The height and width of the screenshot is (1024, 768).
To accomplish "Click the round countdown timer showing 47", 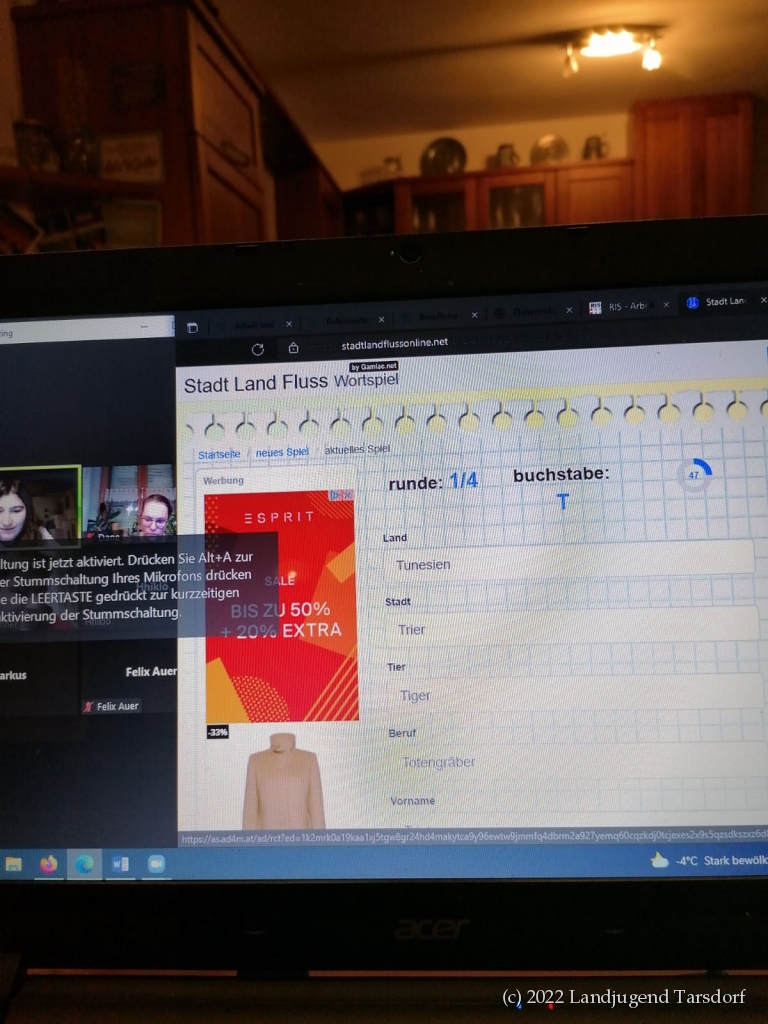I will tap(694, 475).
